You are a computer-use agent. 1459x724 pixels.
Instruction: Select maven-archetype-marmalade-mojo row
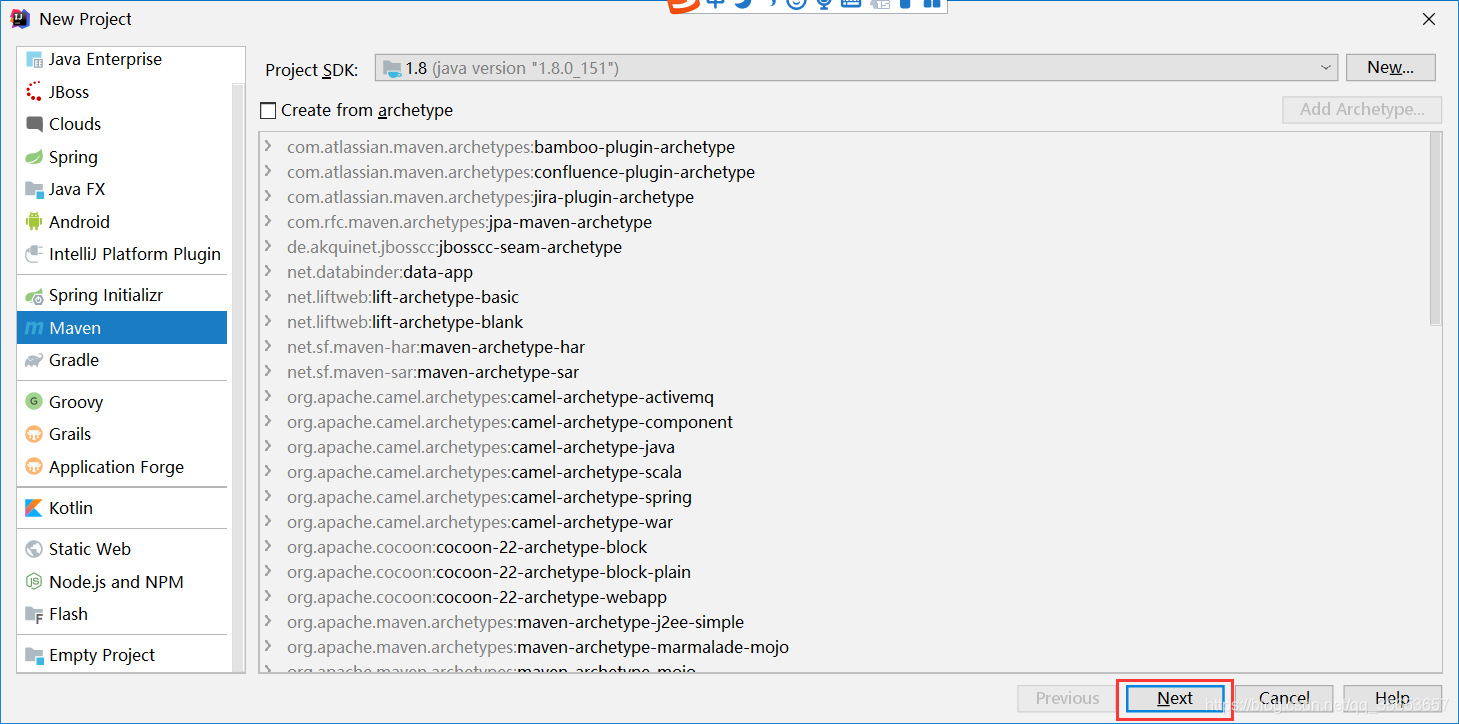[843, 647]
